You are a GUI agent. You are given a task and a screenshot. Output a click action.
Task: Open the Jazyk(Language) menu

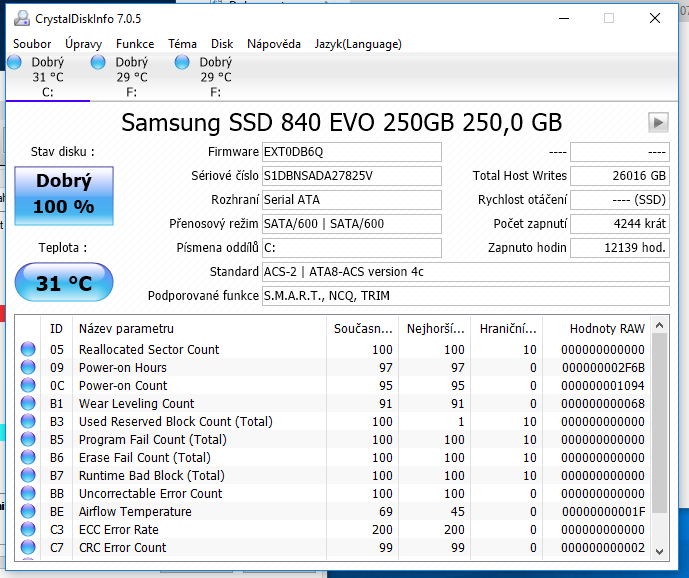(358, 44)
